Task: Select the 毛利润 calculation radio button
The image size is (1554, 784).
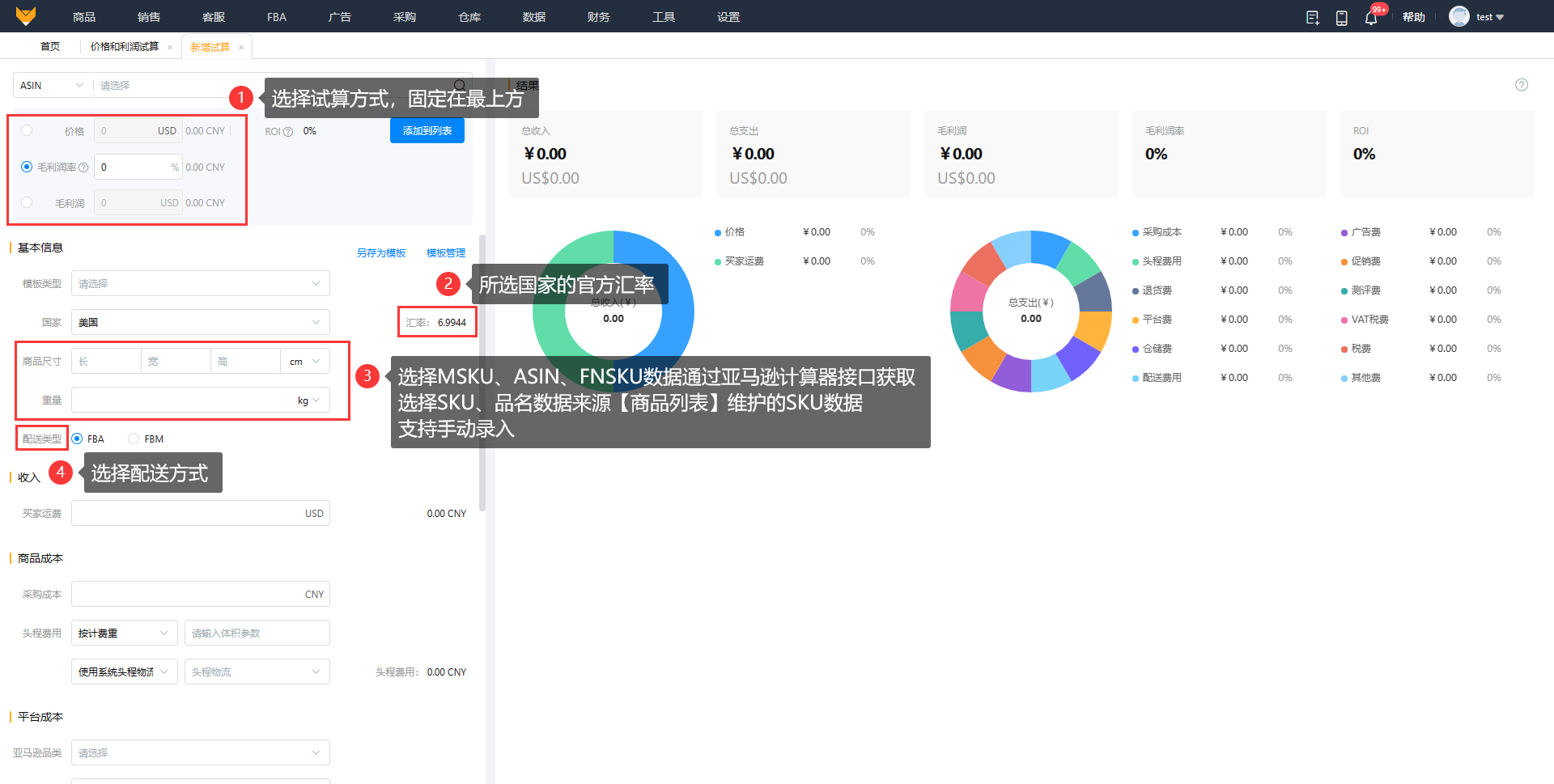Action: [x=27, y=202]
